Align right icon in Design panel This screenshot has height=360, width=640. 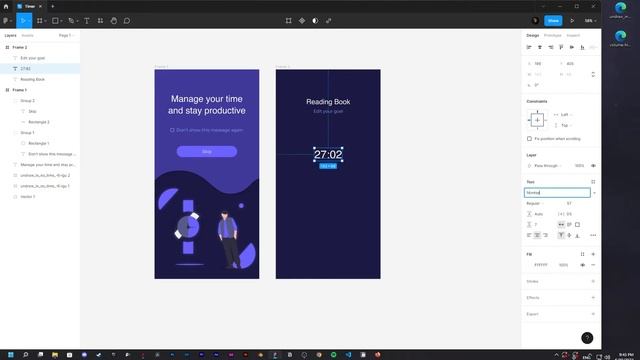click(x=551, y=47)
